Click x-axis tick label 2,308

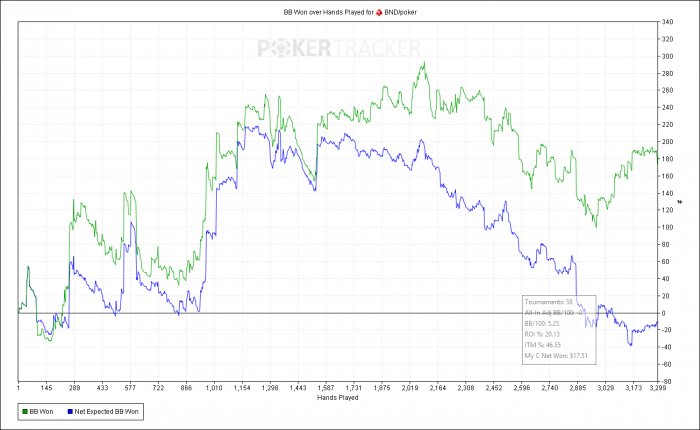[466, 388]
